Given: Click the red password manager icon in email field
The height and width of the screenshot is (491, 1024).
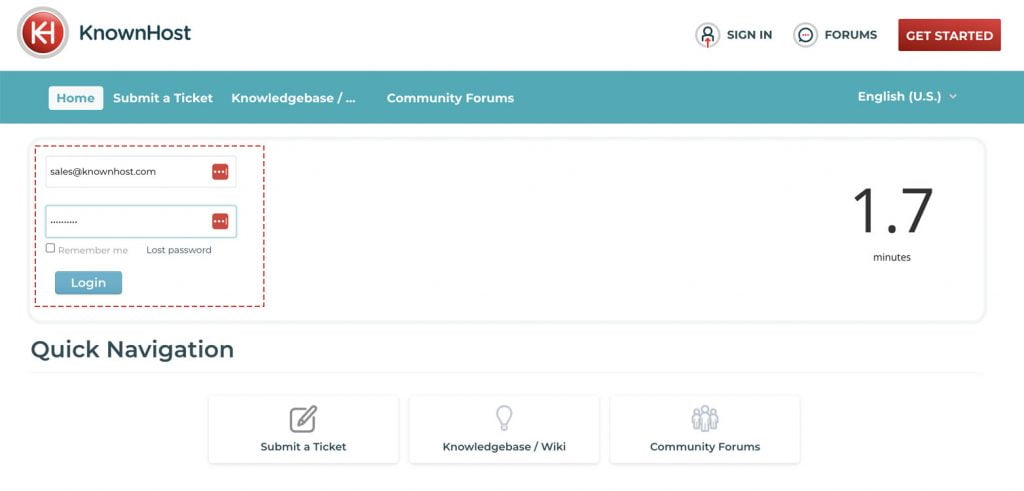Looking at the screenshot, I should click(220, 172).
